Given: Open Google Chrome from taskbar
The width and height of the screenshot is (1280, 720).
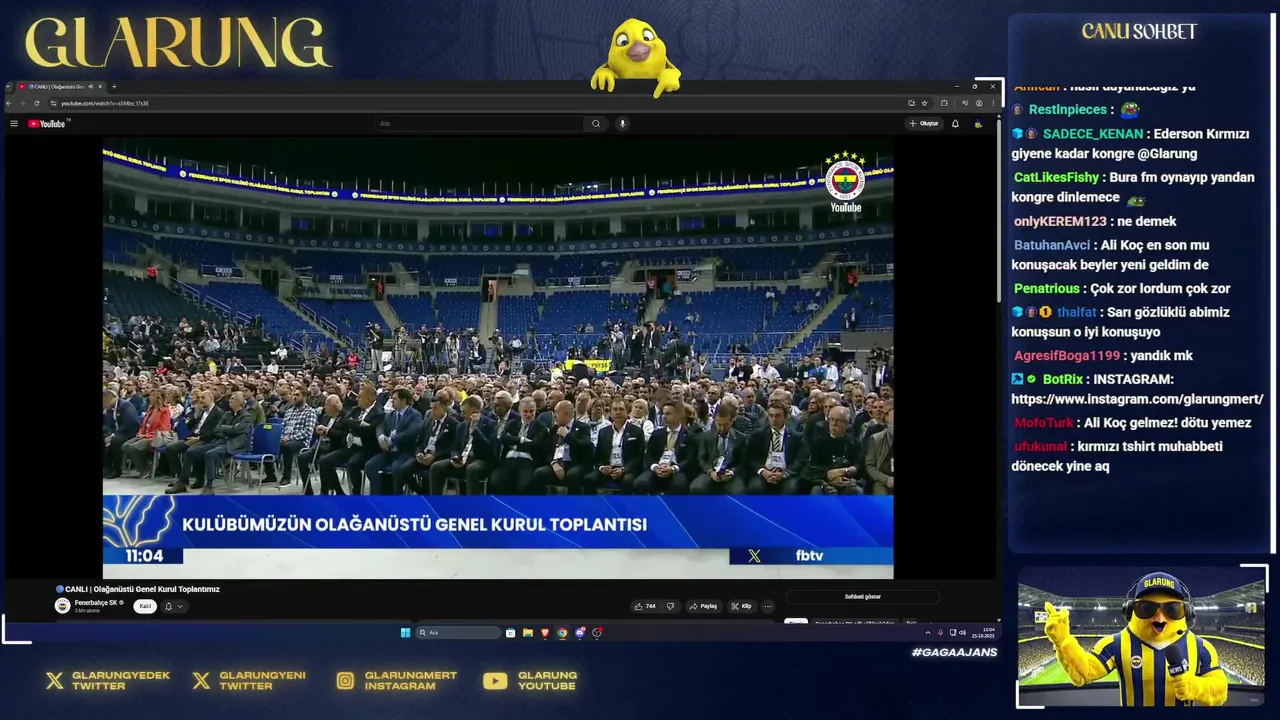Looking at the screenshot, I should click(562, 633).
